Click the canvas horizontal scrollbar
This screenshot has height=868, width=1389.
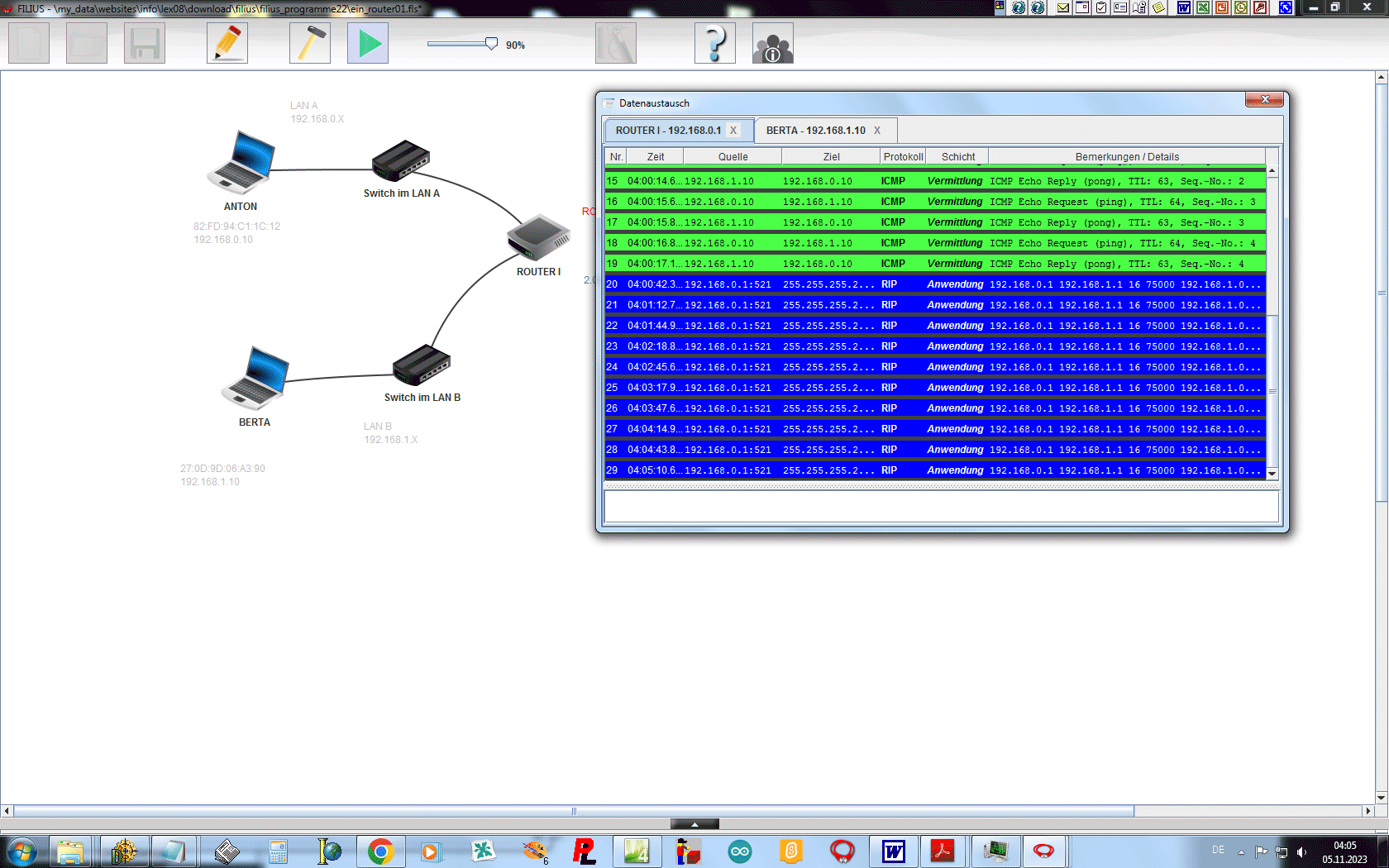pos(574,811)
